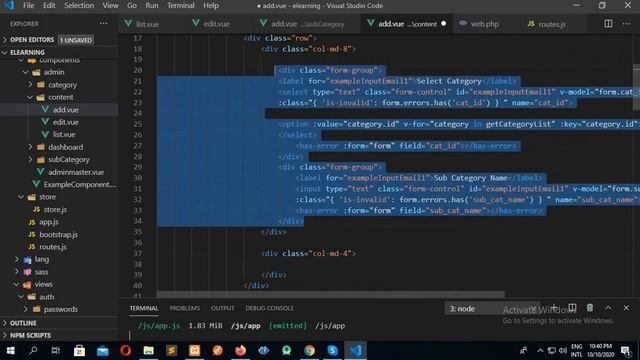Switch to the web.php editor tab

[484, 24]
